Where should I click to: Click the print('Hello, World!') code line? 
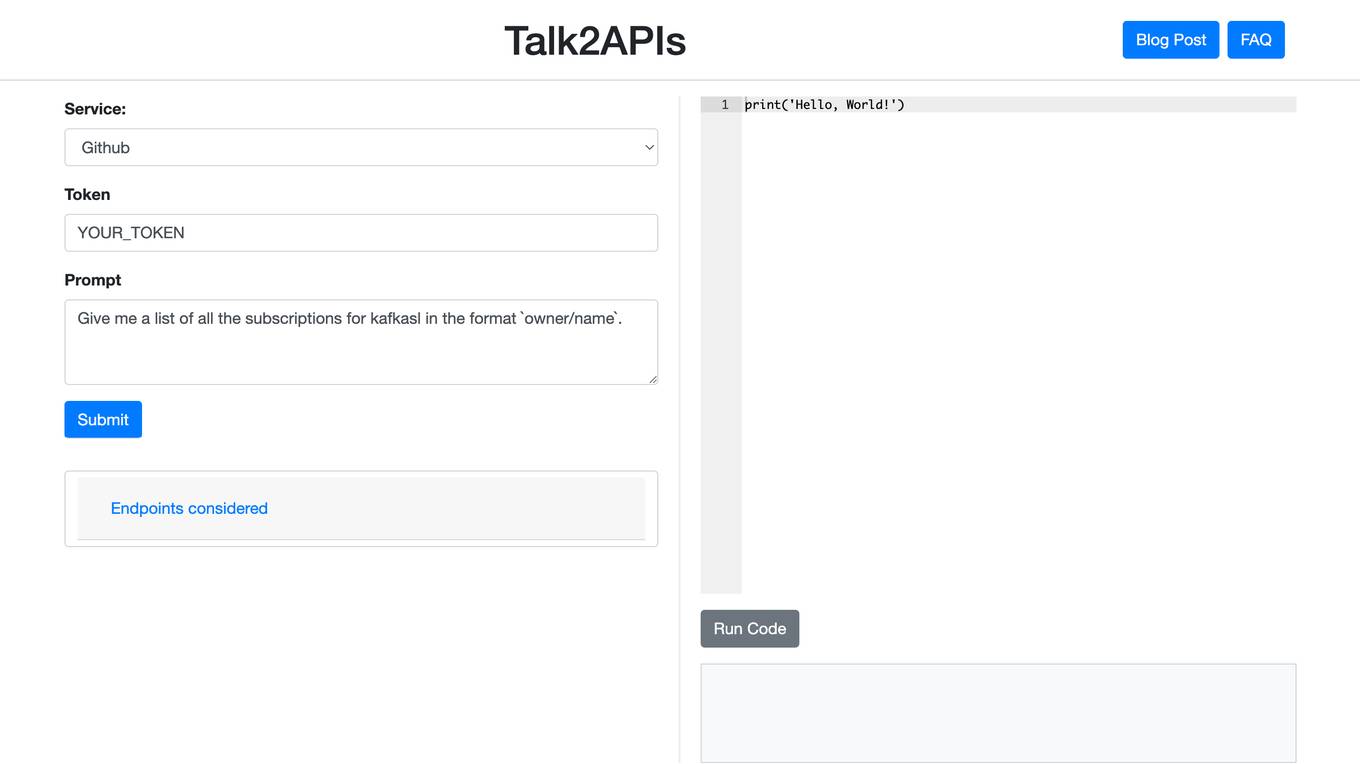[x=824, y=104]
